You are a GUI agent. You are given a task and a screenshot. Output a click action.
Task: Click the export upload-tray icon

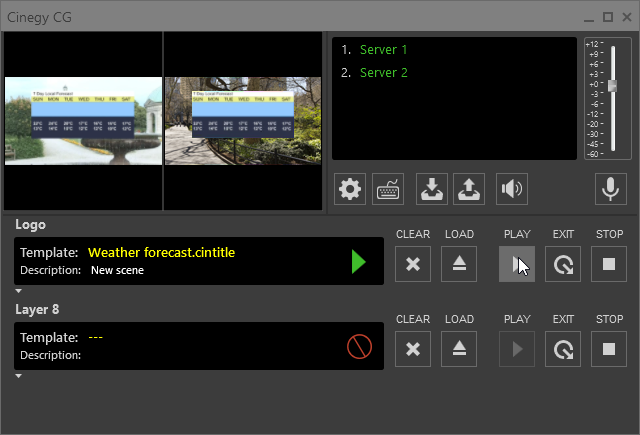click(469, 189)
